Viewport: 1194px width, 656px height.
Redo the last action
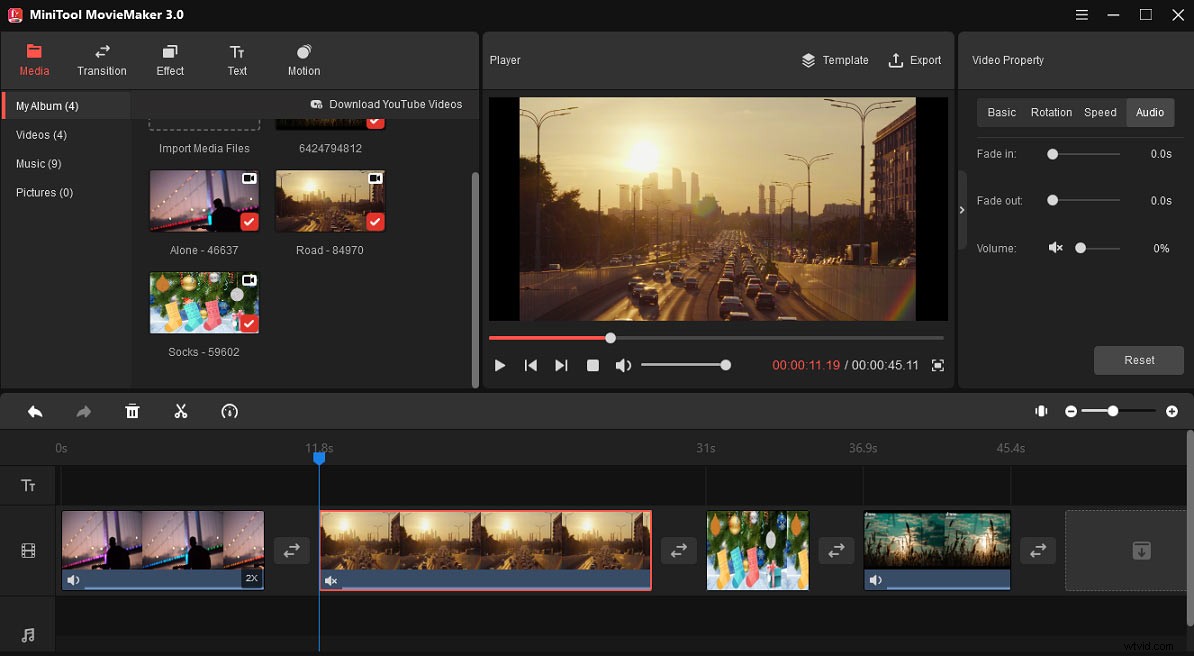(x=83, y=411)
